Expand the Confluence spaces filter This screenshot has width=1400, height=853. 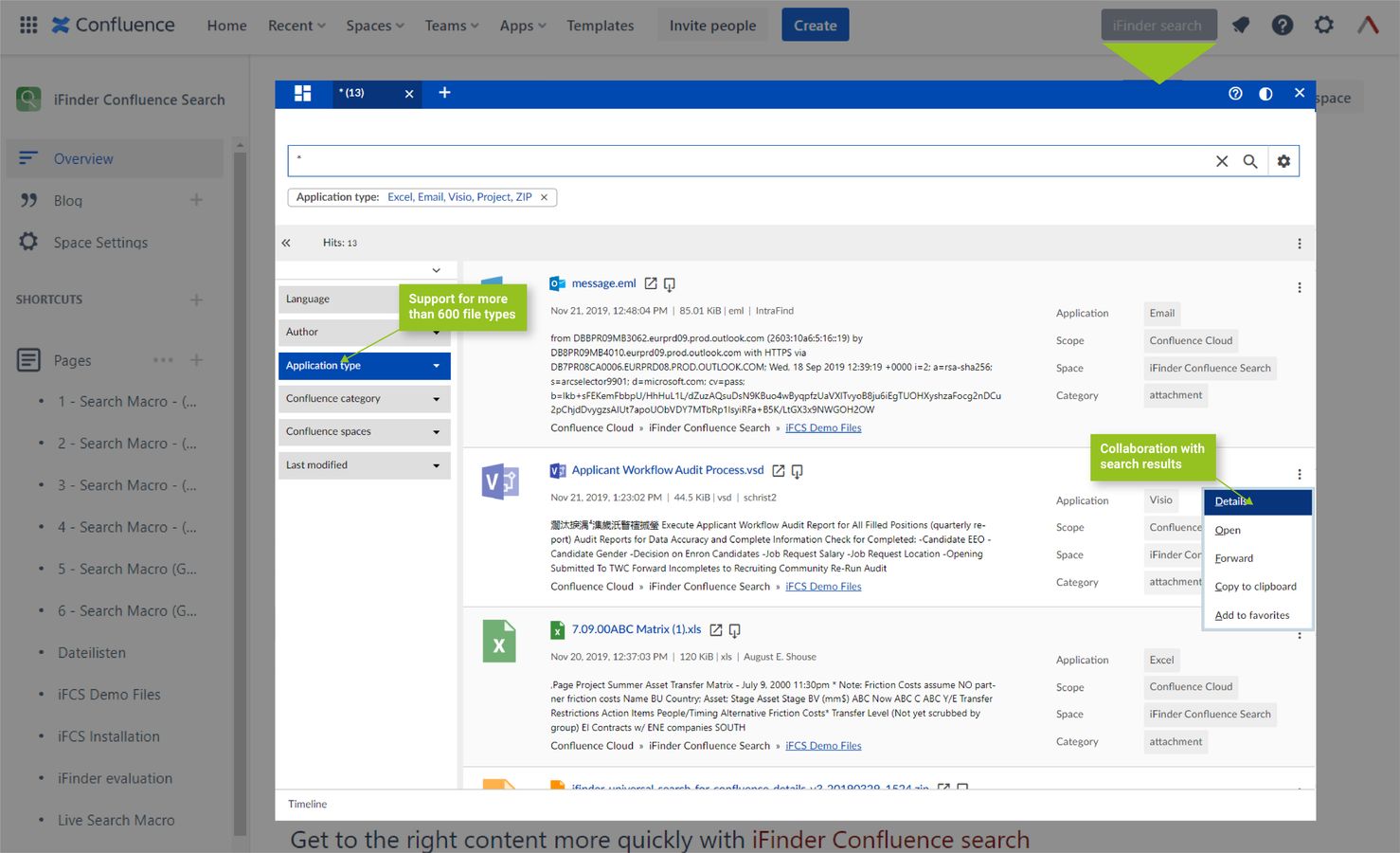pyautogui.click(x=365, y=432)
